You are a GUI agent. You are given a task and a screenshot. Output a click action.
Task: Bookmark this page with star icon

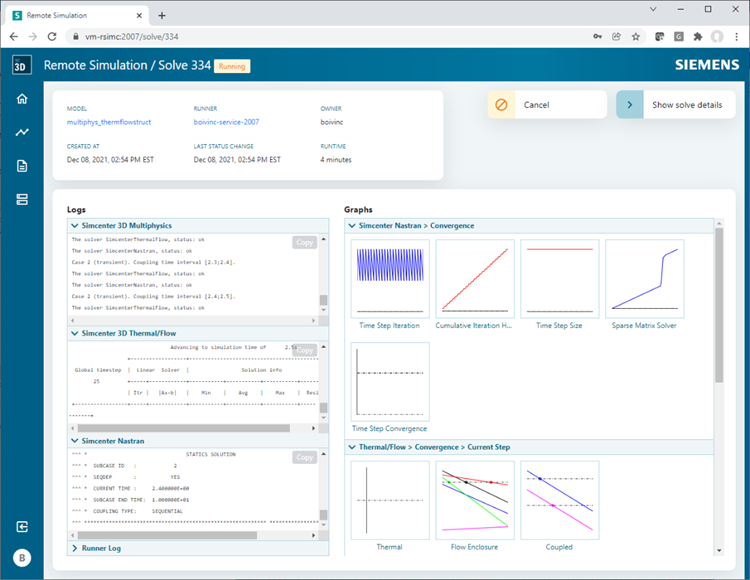[x=636, y=36]
